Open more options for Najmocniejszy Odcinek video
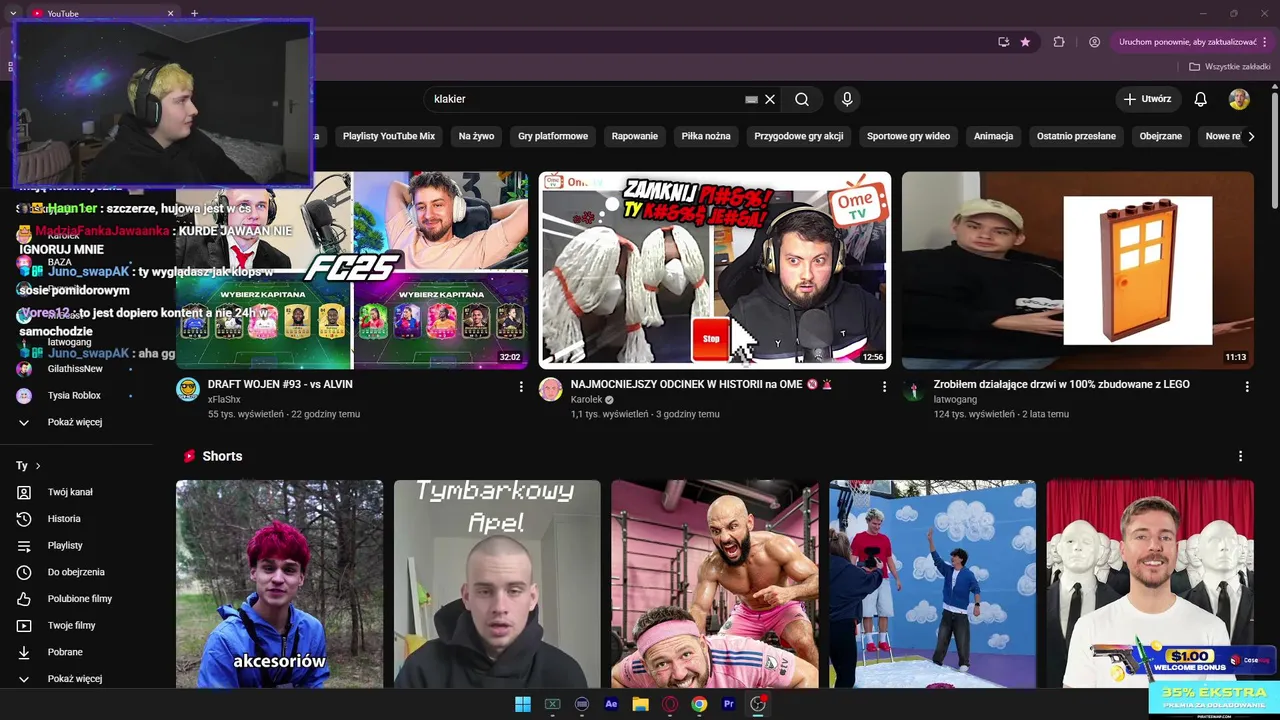The height and width of the screenshot is (720, 1280). coord(884,386)
